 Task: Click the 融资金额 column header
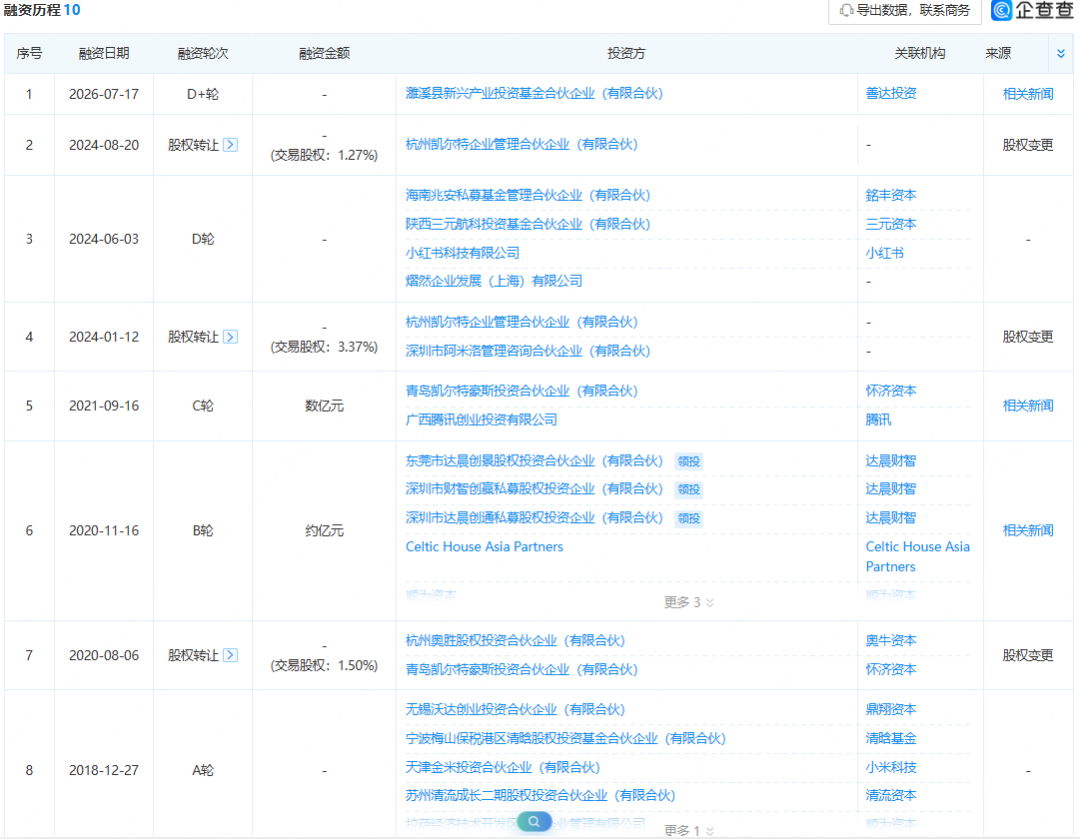324,54
